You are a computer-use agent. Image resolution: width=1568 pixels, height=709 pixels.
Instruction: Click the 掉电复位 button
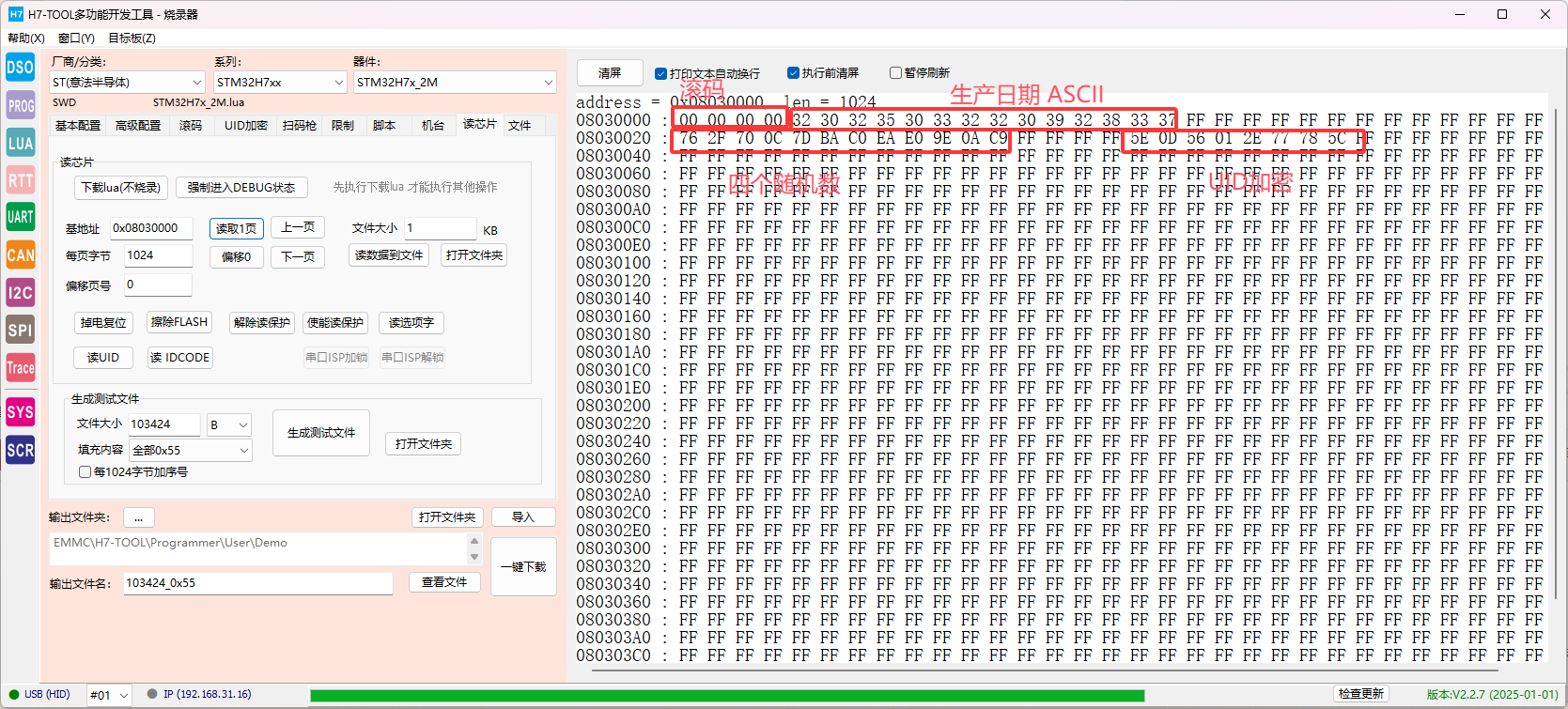[x=103, y=322]
